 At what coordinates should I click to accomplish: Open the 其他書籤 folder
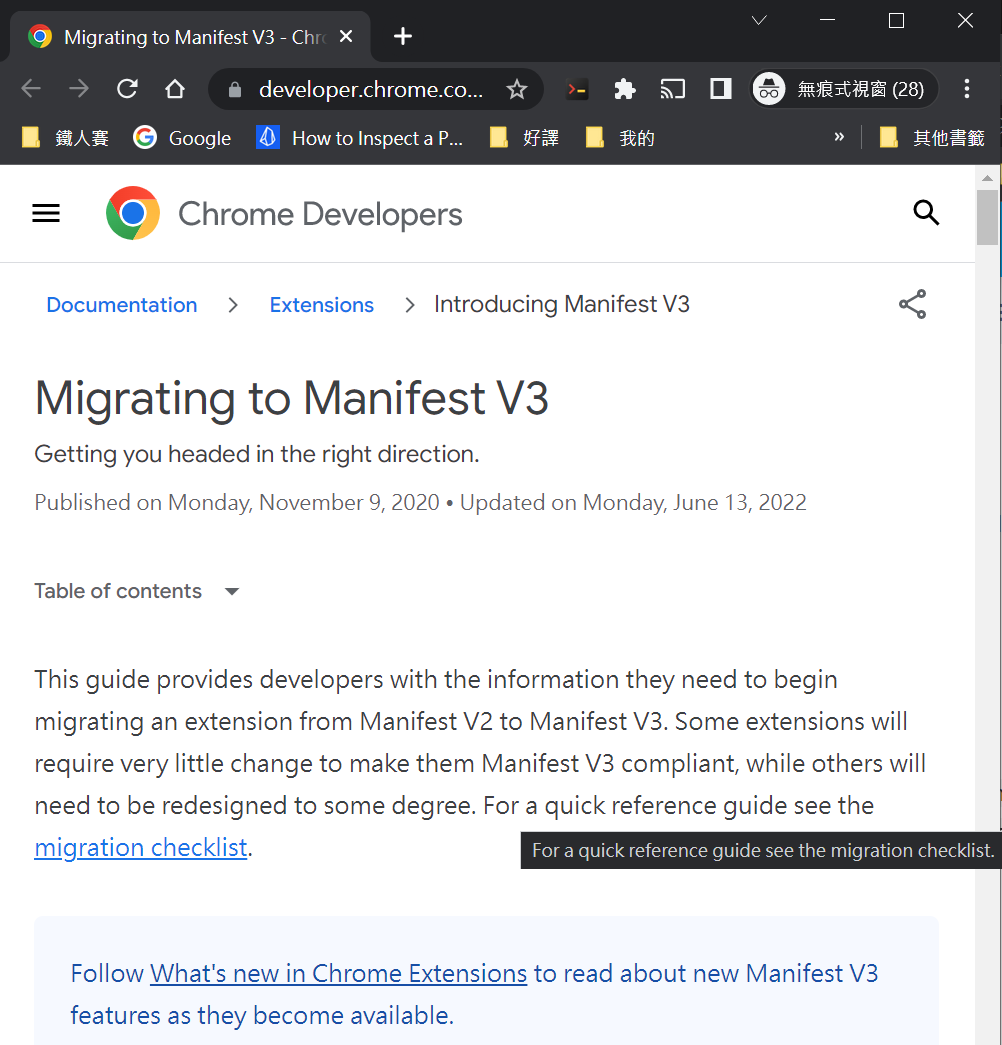point(932,138)
